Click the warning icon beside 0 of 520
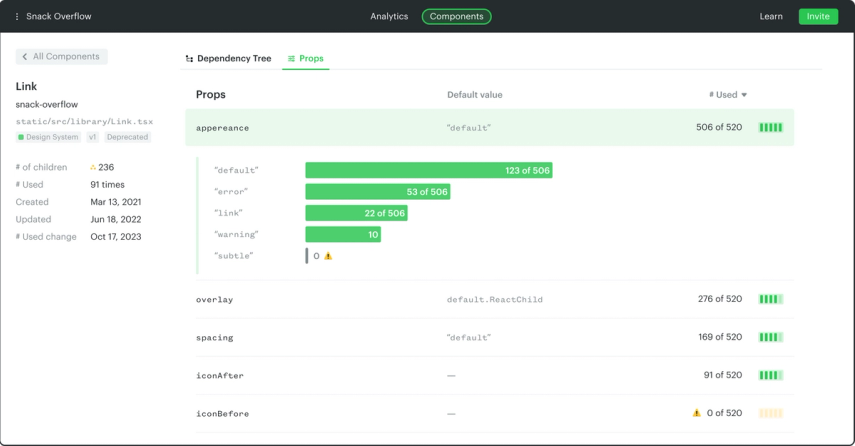This screenshot has width=855, height=446. 697,413
